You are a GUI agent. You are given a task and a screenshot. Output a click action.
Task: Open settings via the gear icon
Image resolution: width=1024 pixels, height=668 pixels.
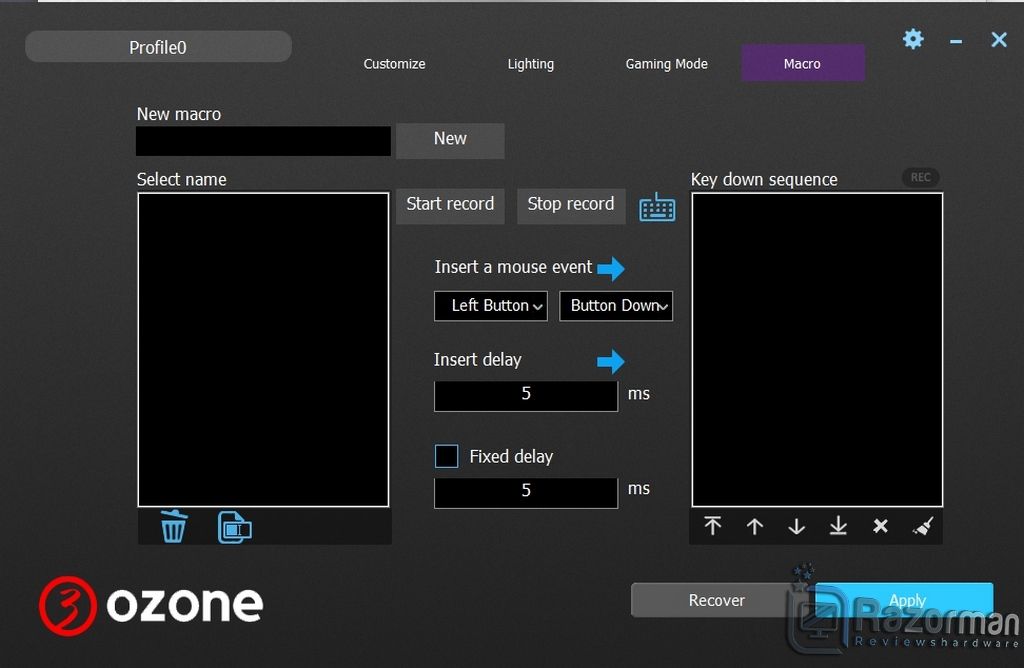tap(913, 39)
